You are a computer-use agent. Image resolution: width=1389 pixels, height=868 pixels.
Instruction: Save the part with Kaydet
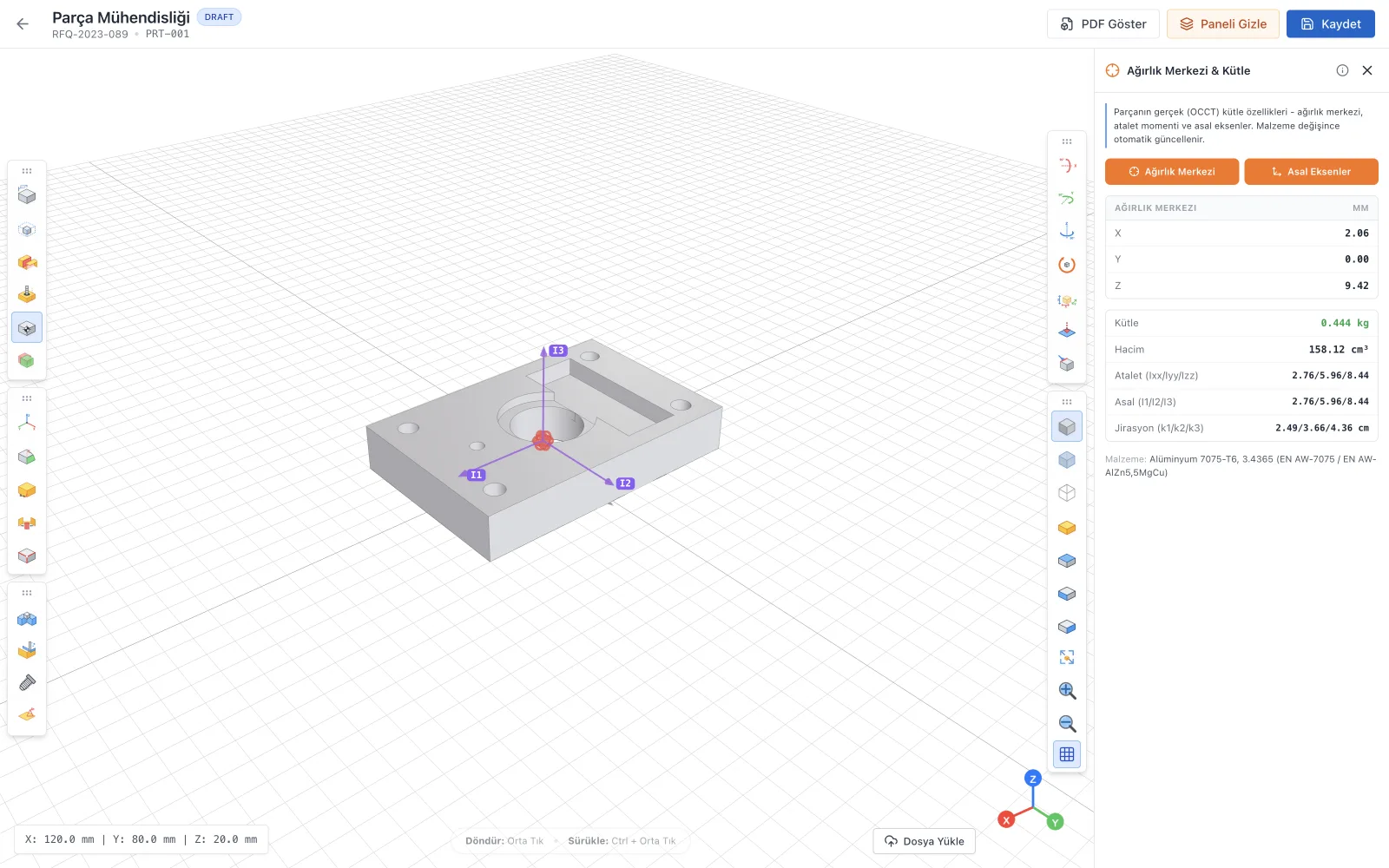tap(1331, 24)
